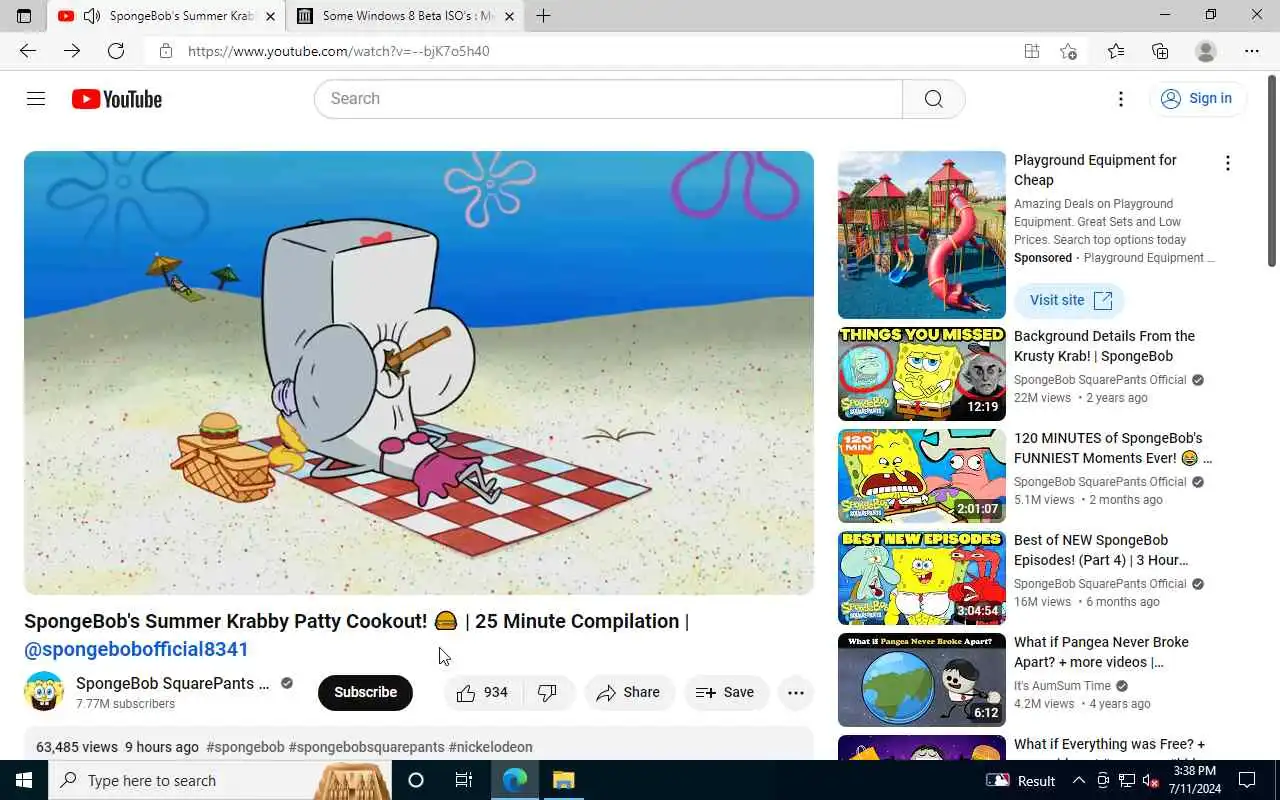
Task: Open tab actions menu icon
Action: point(24,16)
